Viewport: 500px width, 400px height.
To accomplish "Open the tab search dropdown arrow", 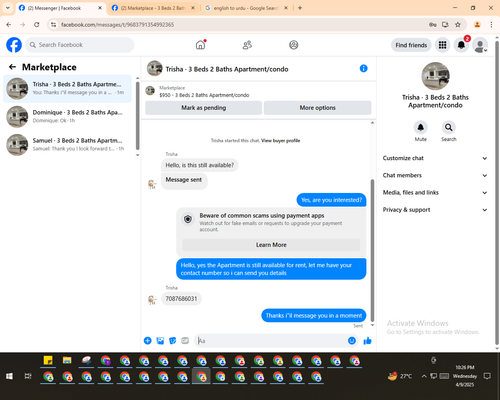I will pos(8,8).
